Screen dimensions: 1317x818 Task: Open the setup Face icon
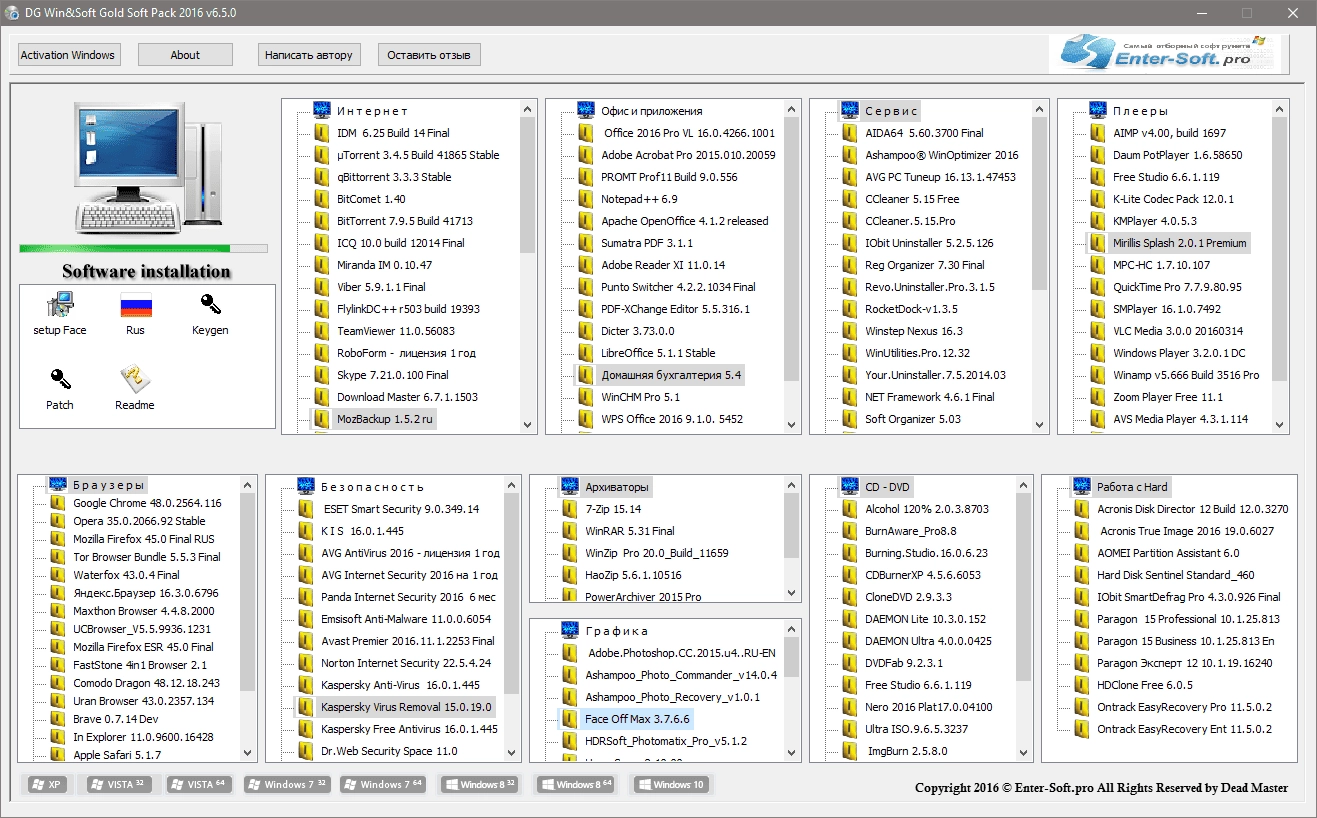click(x=60, y=305)
